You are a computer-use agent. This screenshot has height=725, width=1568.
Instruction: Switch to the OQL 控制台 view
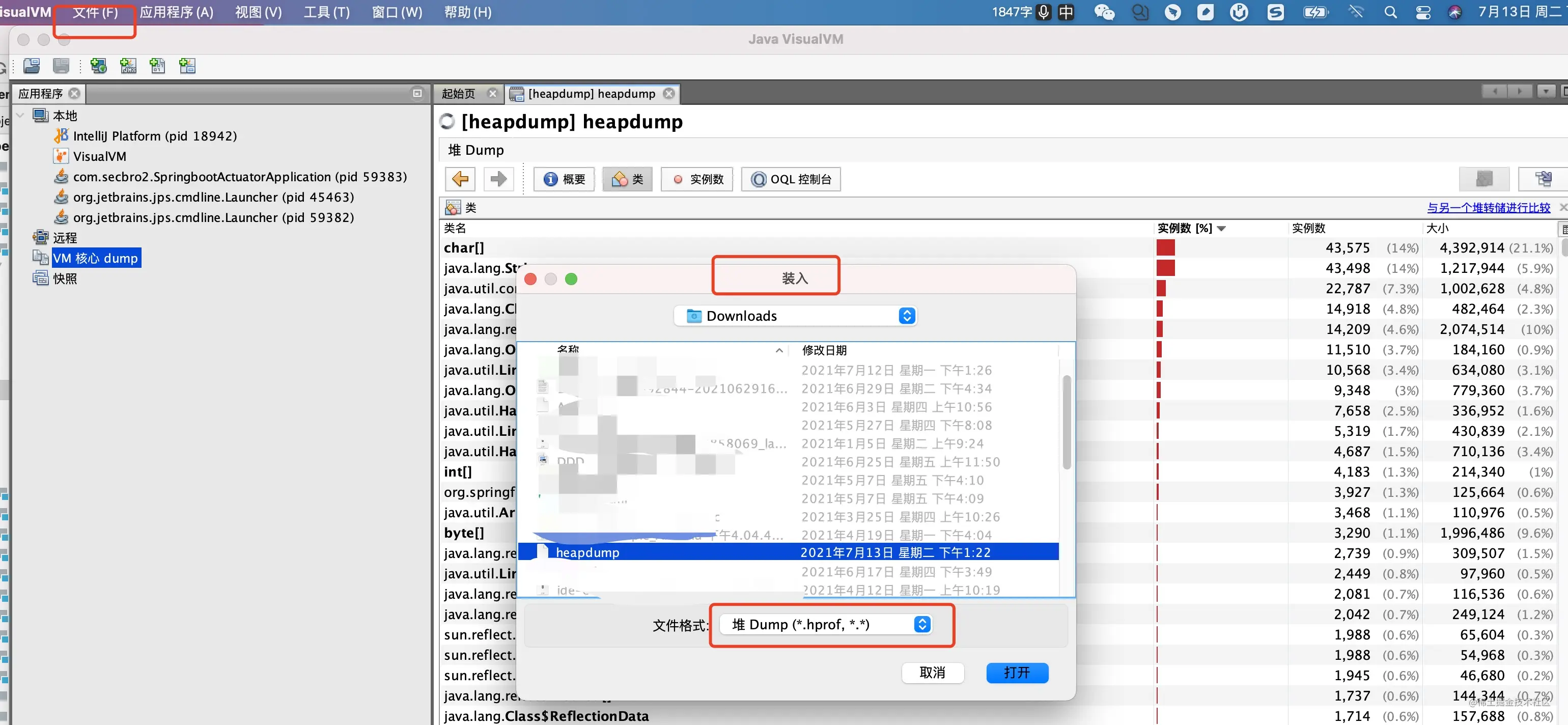(791, 179)
